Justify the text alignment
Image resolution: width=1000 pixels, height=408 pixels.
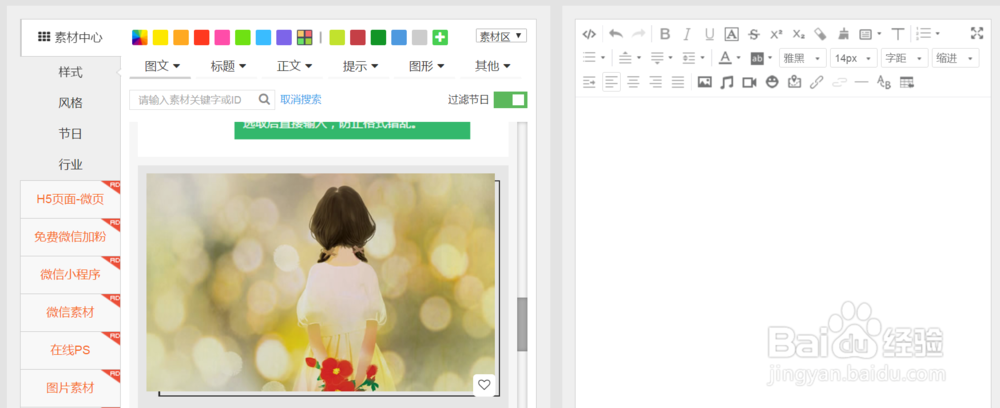click(x=678, y=82)
